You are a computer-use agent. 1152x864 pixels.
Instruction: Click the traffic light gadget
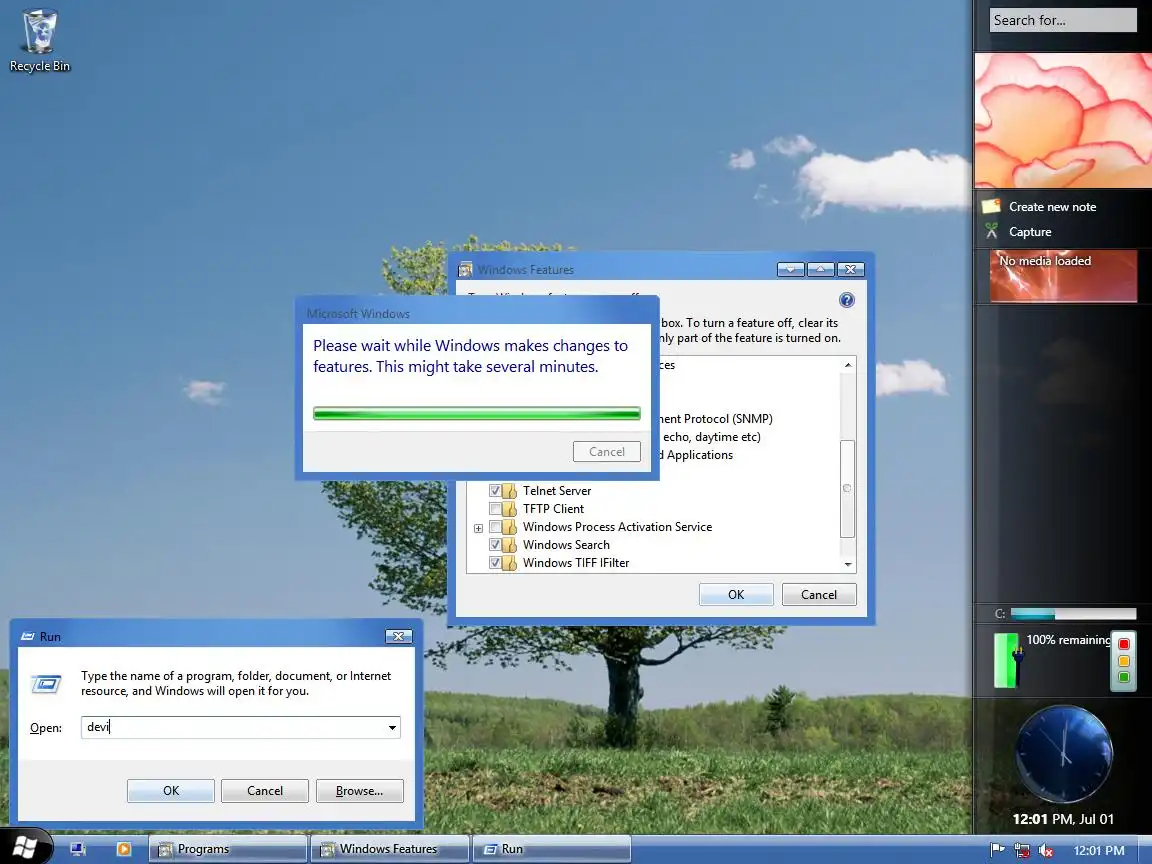[x=1123, y=660]
